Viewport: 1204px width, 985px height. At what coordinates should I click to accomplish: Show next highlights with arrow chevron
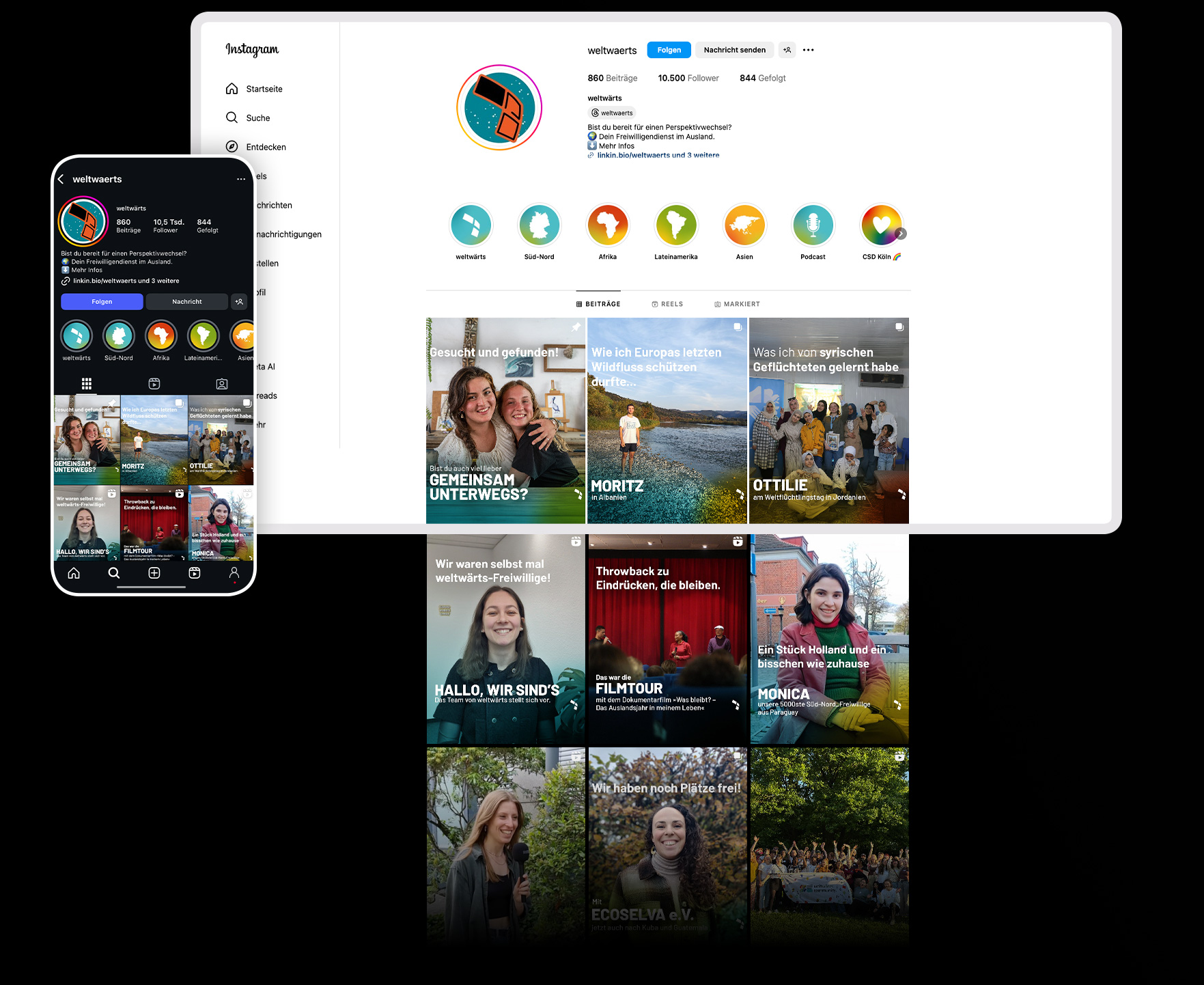pos(901,234)
